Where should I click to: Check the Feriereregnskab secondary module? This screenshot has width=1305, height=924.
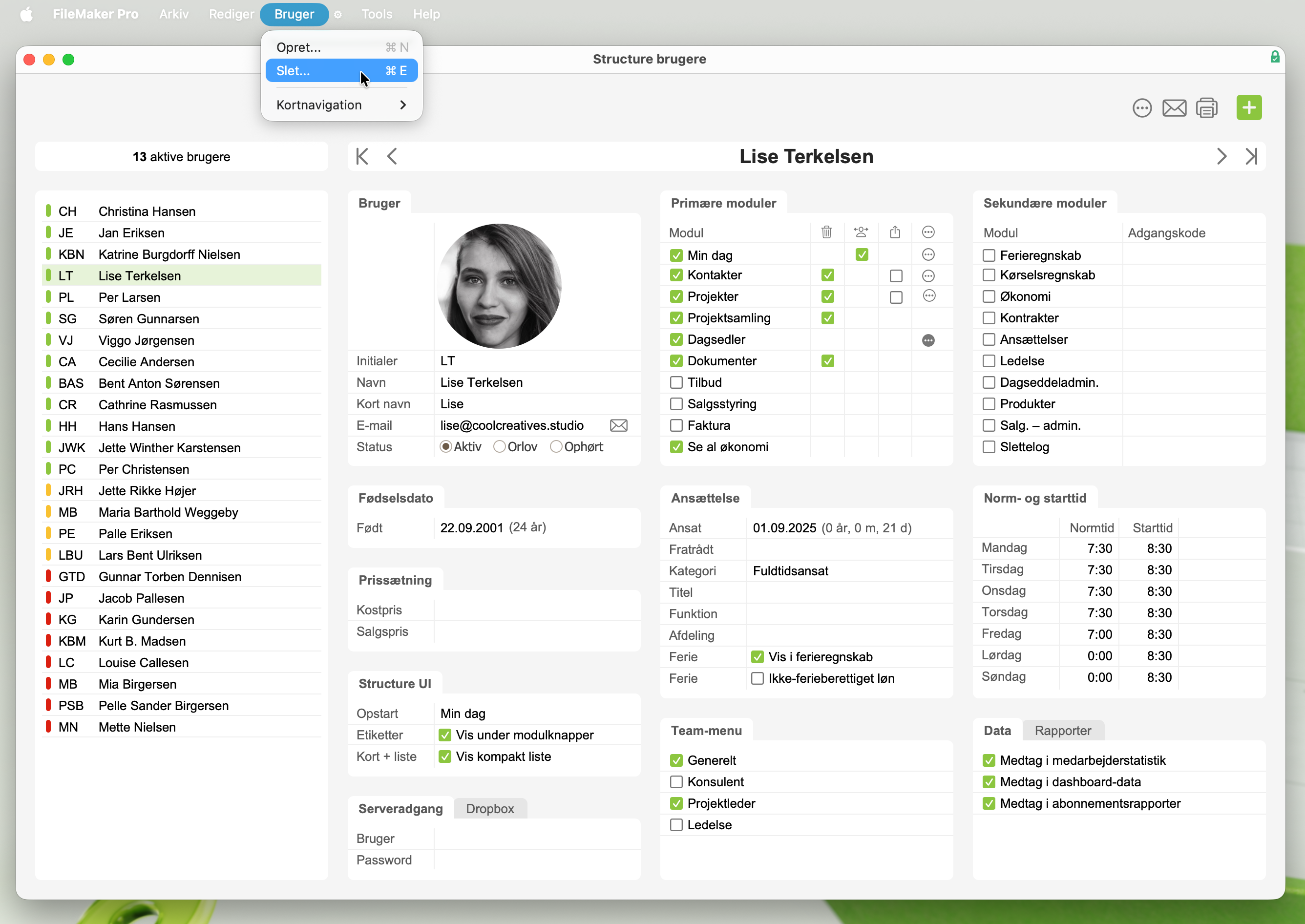pyautogui.click(x=989, y=255)
